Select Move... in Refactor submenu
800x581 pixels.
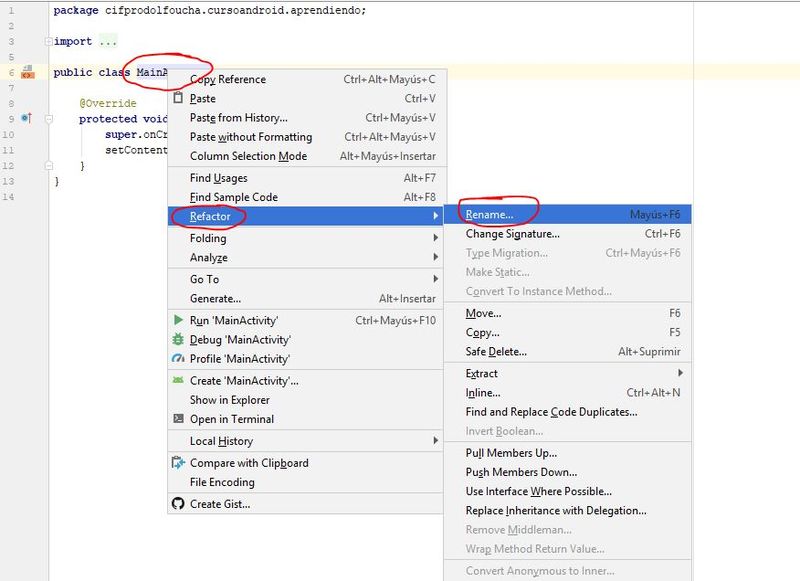(x=568, y=313)
